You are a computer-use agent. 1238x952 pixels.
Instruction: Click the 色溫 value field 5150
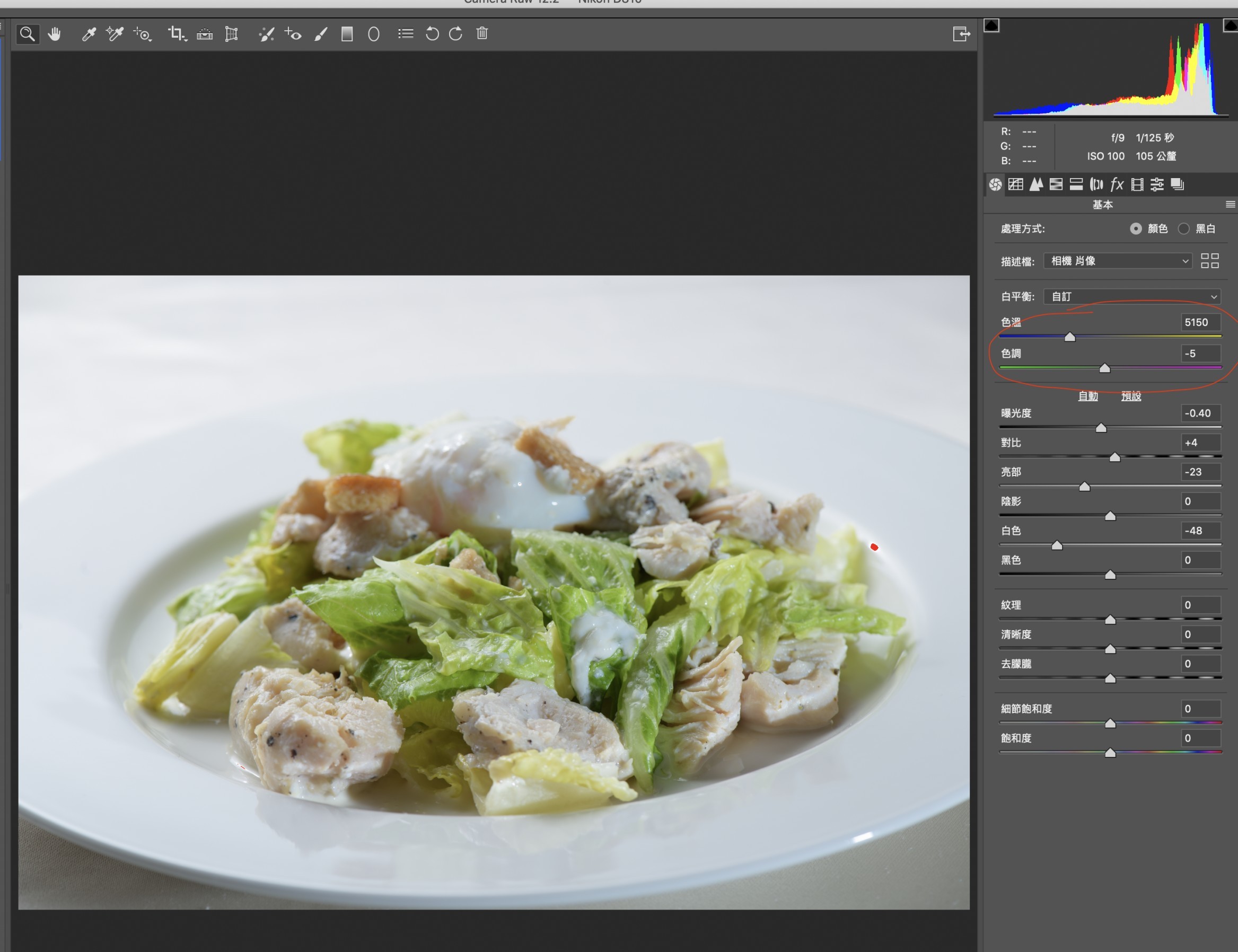1200,322
